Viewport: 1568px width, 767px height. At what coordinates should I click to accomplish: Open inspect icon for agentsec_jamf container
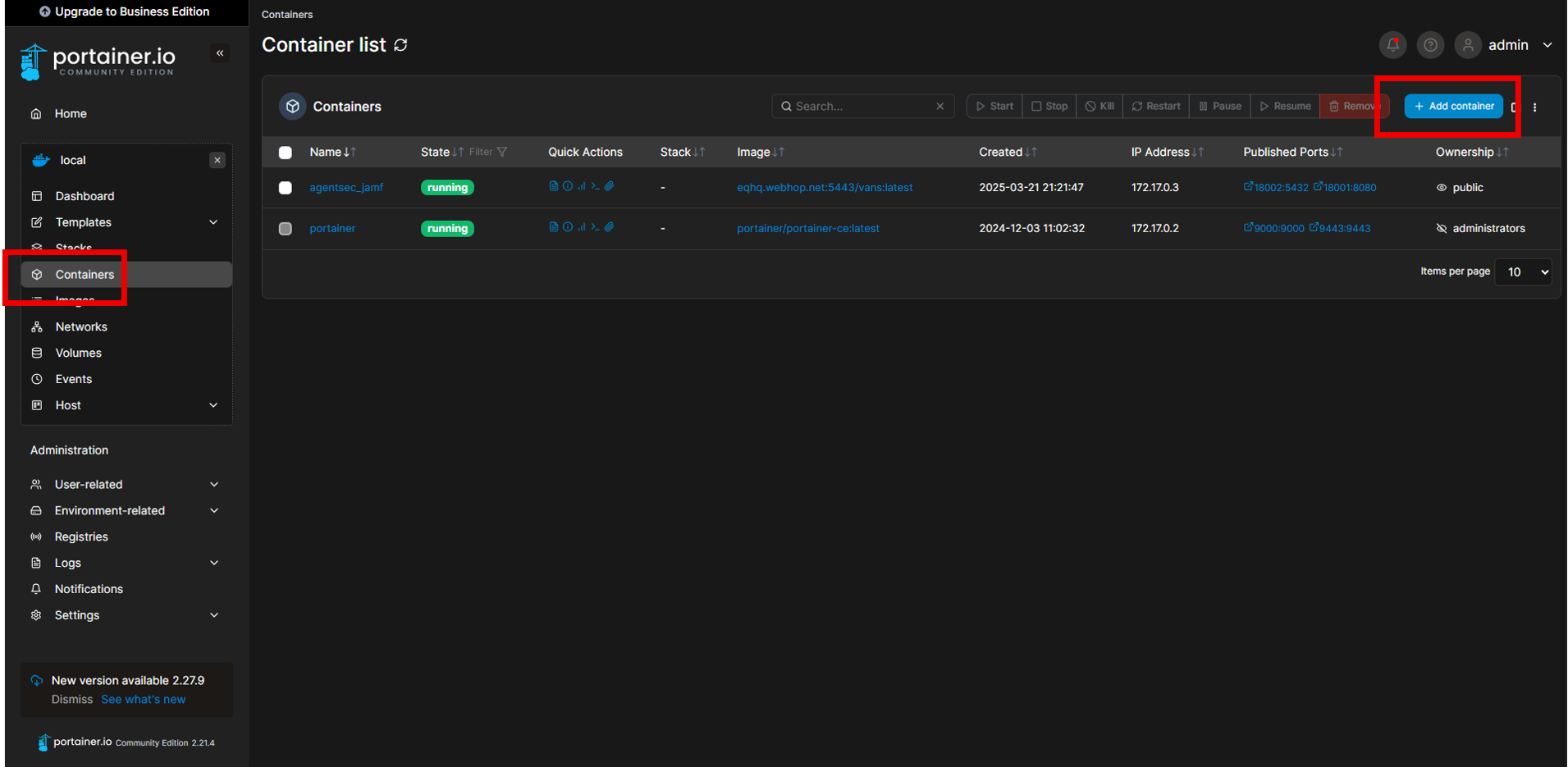(x=567, y=186)
